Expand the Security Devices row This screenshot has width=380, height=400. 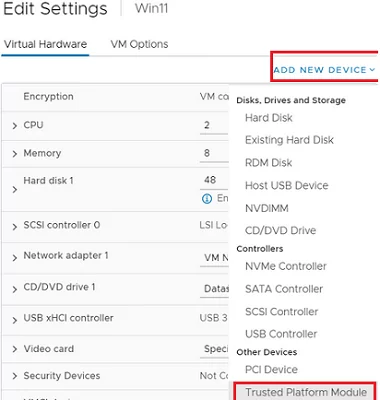14,376
